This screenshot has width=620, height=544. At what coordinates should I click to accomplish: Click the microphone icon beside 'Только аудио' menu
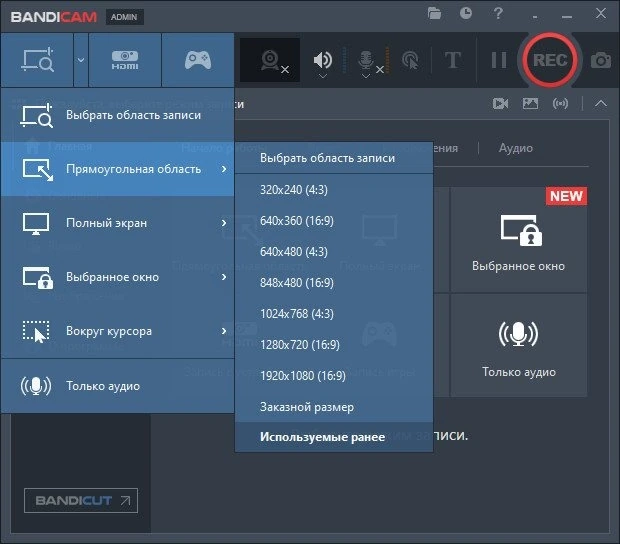coord(36,386)
